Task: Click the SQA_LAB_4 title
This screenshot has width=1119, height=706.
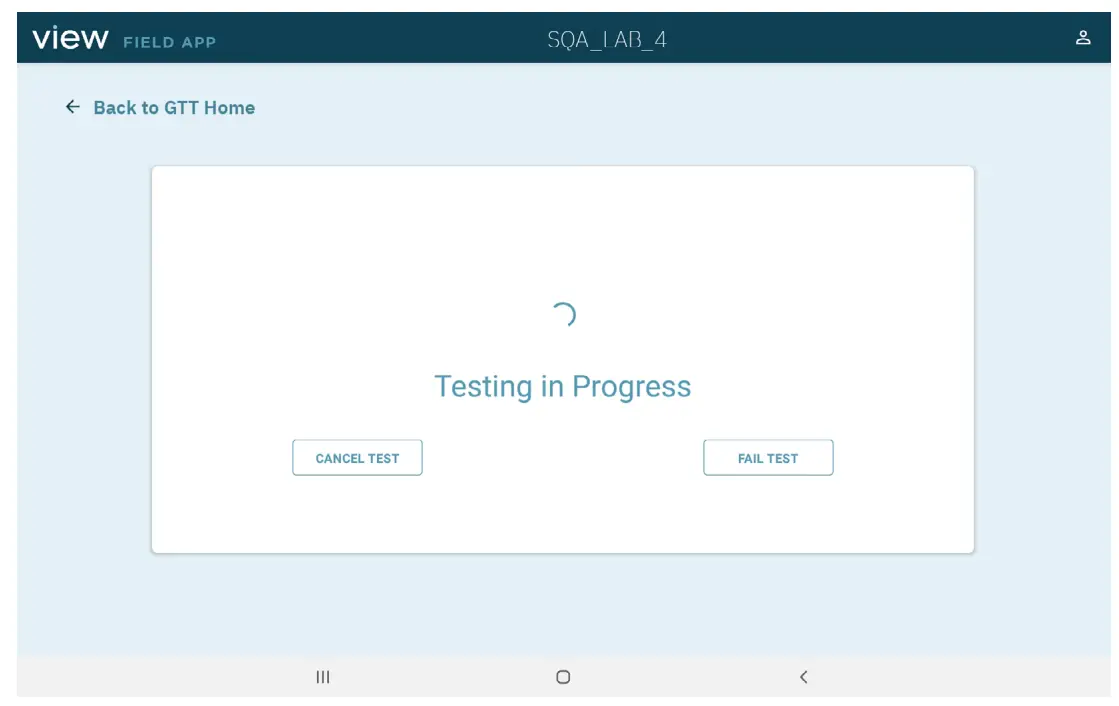Action: 607,40
